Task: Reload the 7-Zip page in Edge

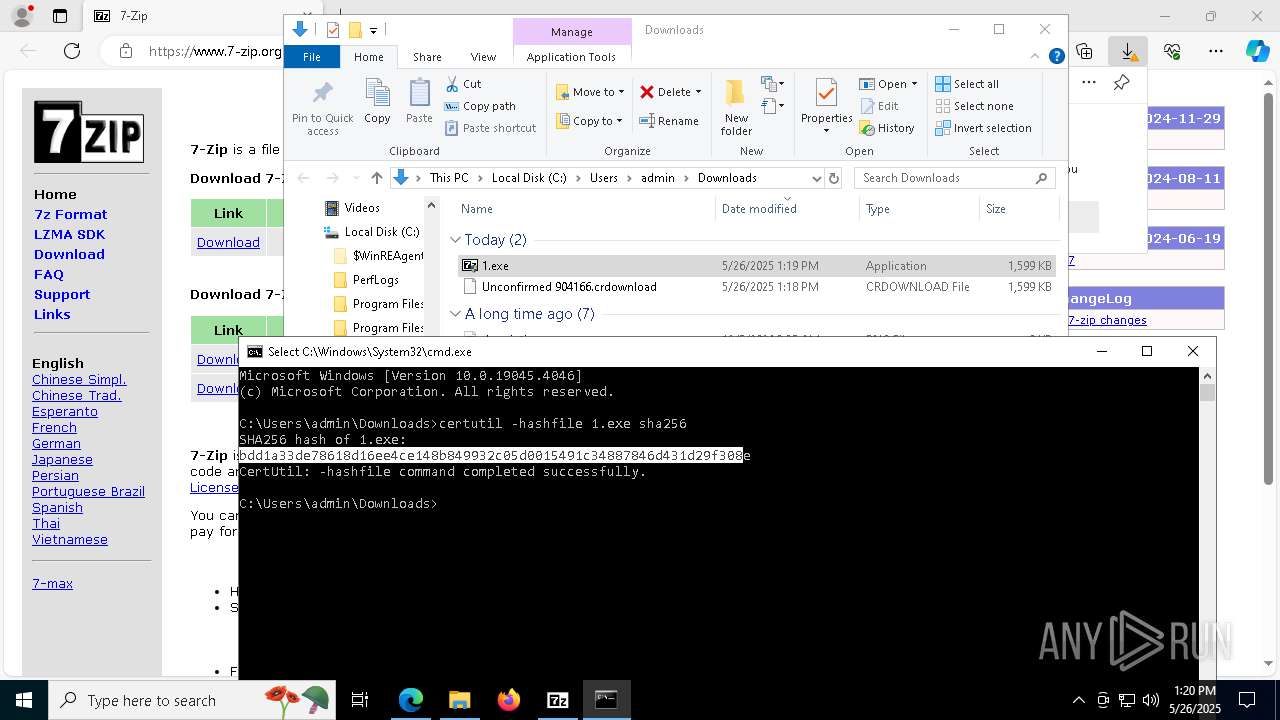Action: 72,51
